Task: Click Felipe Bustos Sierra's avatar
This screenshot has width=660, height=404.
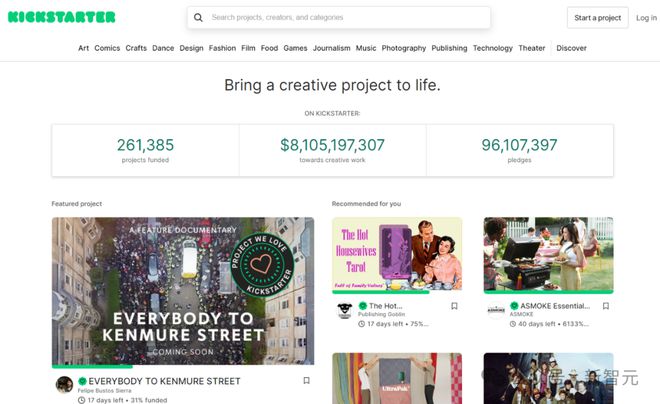Action: click(64, 384)
